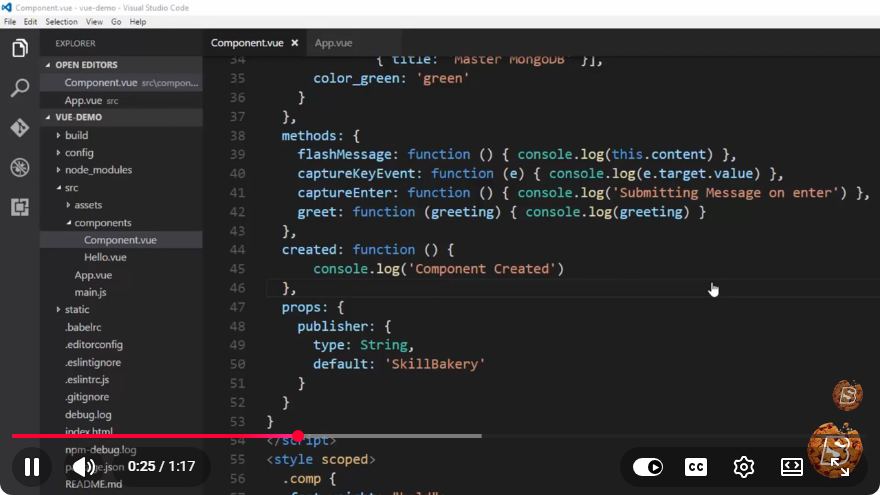This screenshot has width=880, height=495.
Task: Open main.js from the explorer
Action: pos(90,292)
